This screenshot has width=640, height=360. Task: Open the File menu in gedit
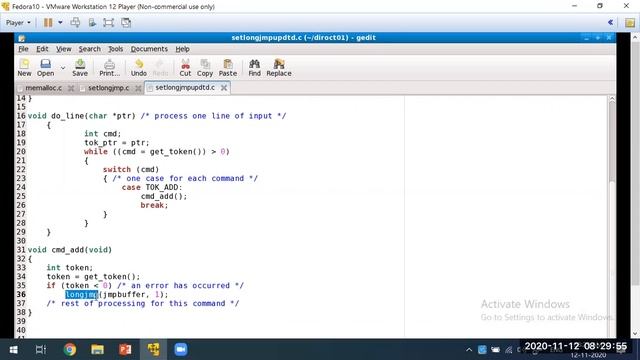tap(23, 49)
